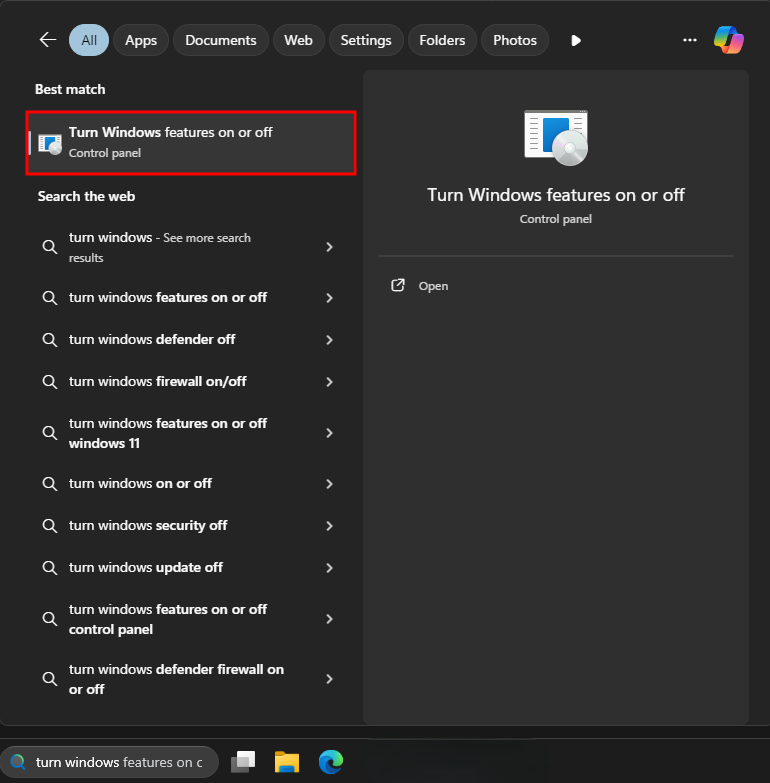Viewport: 770px width, 783px height.
Task: Select 'turn windows on or off' web suggestion
Action: [140, 484]
